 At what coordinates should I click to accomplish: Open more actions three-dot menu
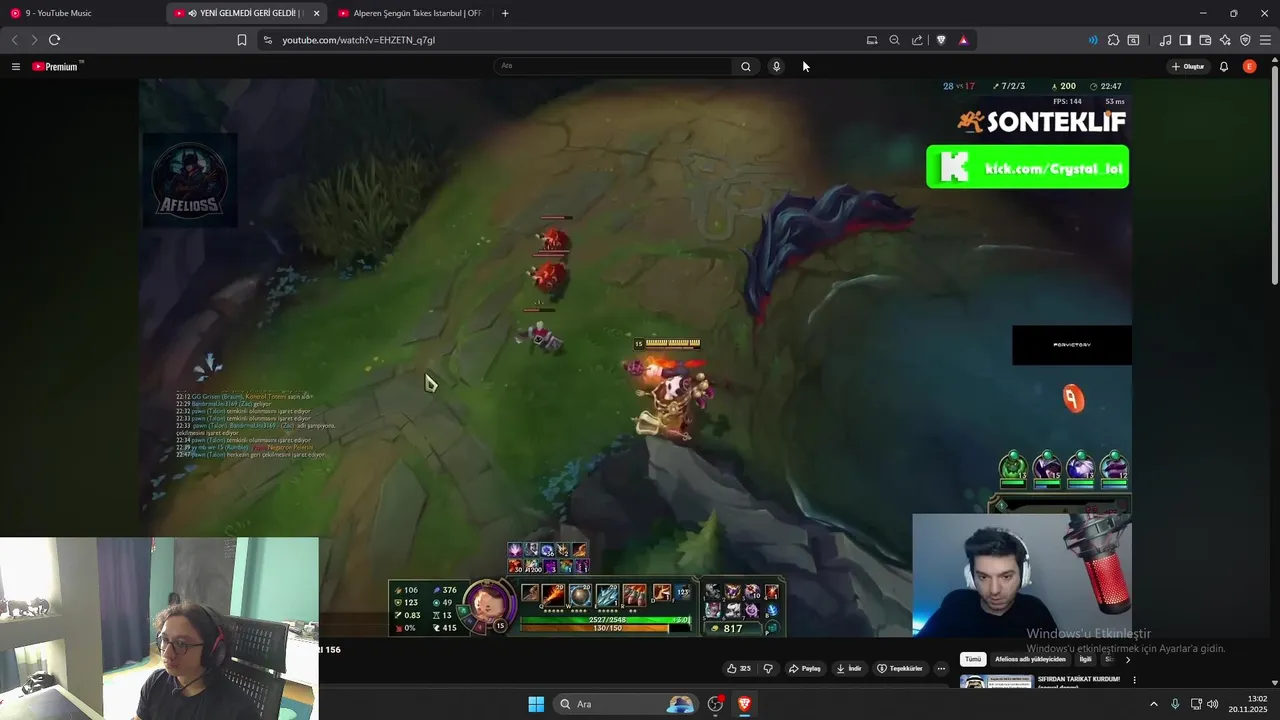click(941, 668)
